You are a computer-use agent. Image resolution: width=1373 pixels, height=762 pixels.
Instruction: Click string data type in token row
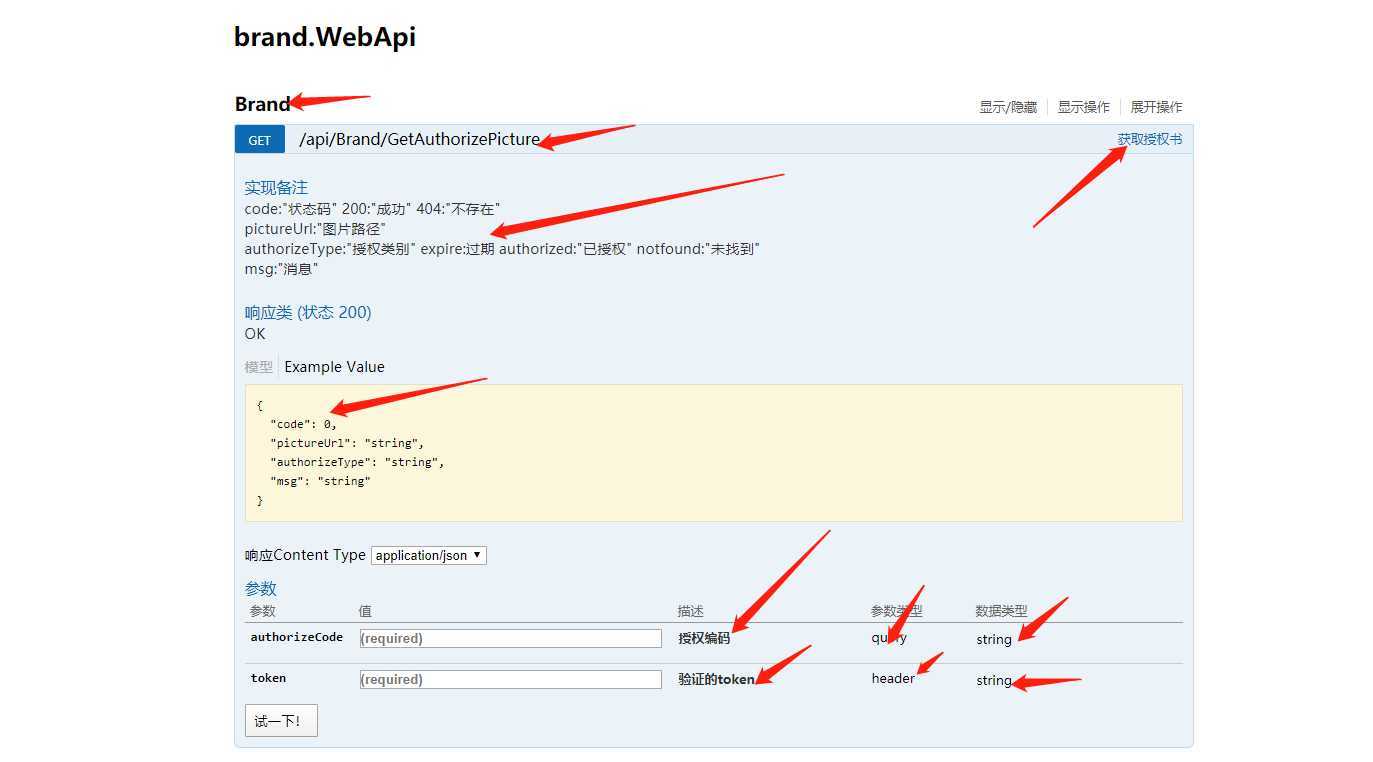[x=994, y=680]
